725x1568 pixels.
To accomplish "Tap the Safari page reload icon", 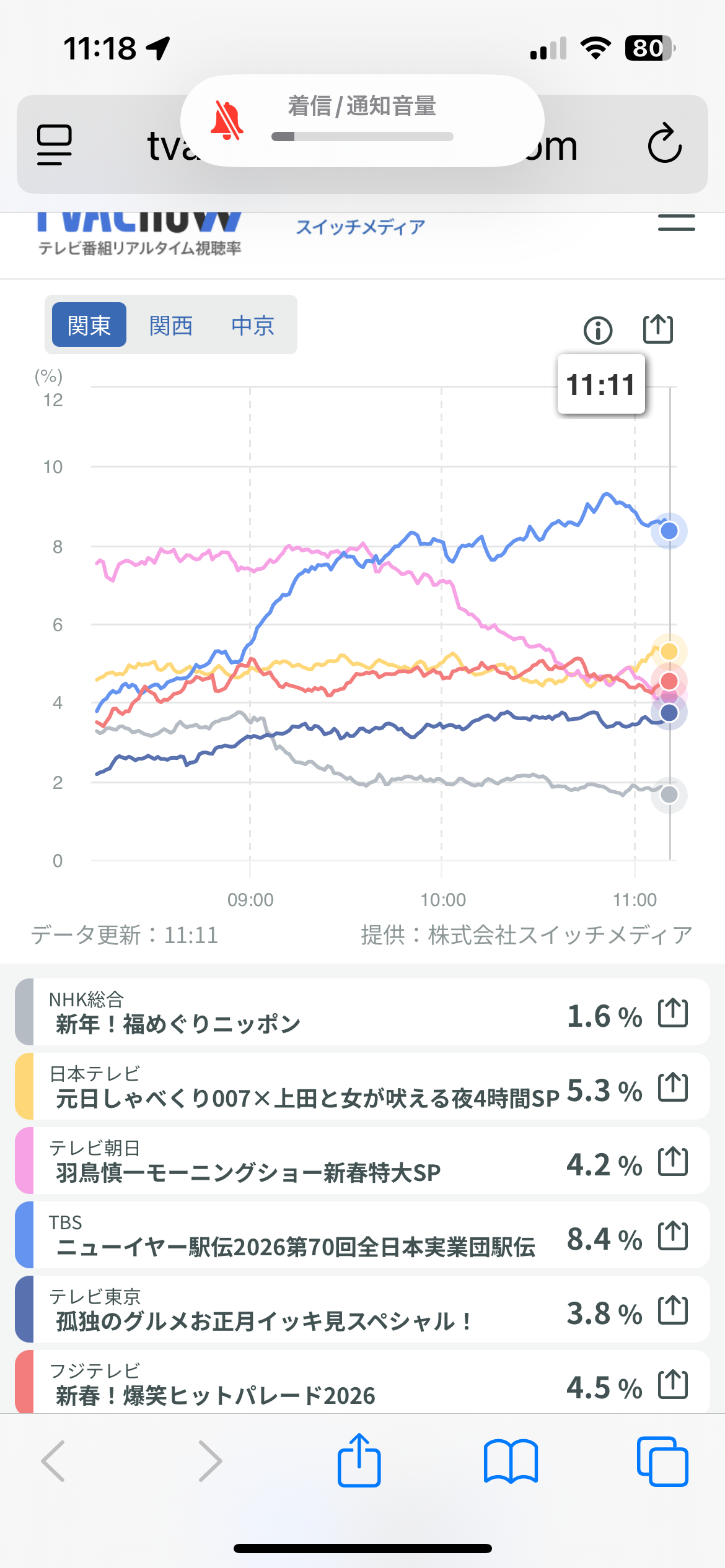I will (664, 144).
